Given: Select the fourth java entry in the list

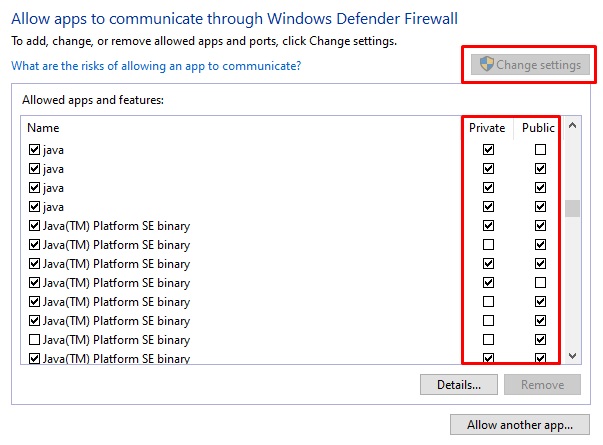Looking at the screenshot, I should click(x=54, y=207).
